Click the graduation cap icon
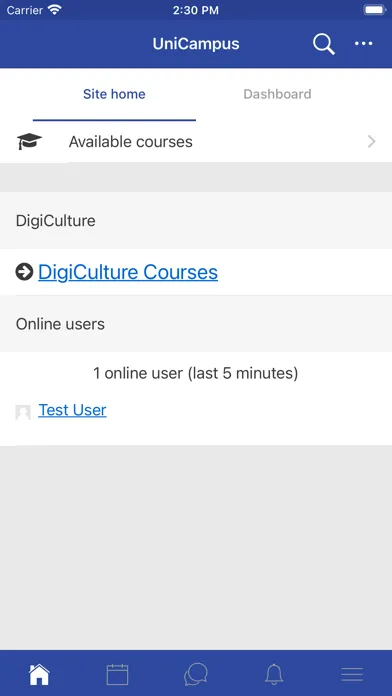The image size is (392, 696). (29, 142)
